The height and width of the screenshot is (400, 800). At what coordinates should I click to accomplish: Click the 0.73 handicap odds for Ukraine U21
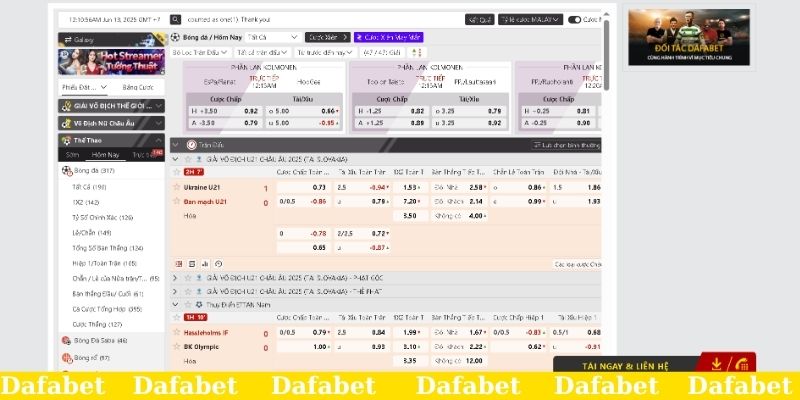point(304,187)
